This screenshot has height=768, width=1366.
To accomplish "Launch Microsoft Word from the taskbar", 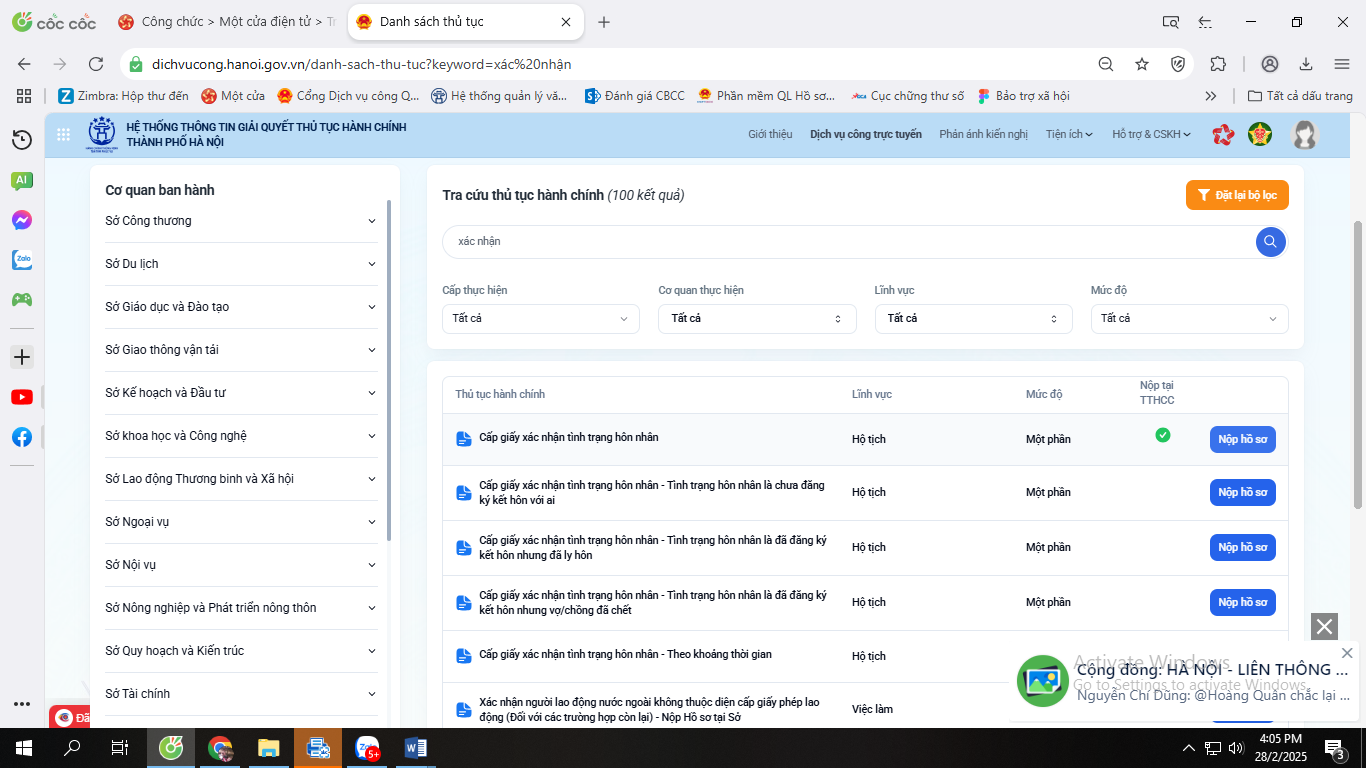I will pos(415,747).
